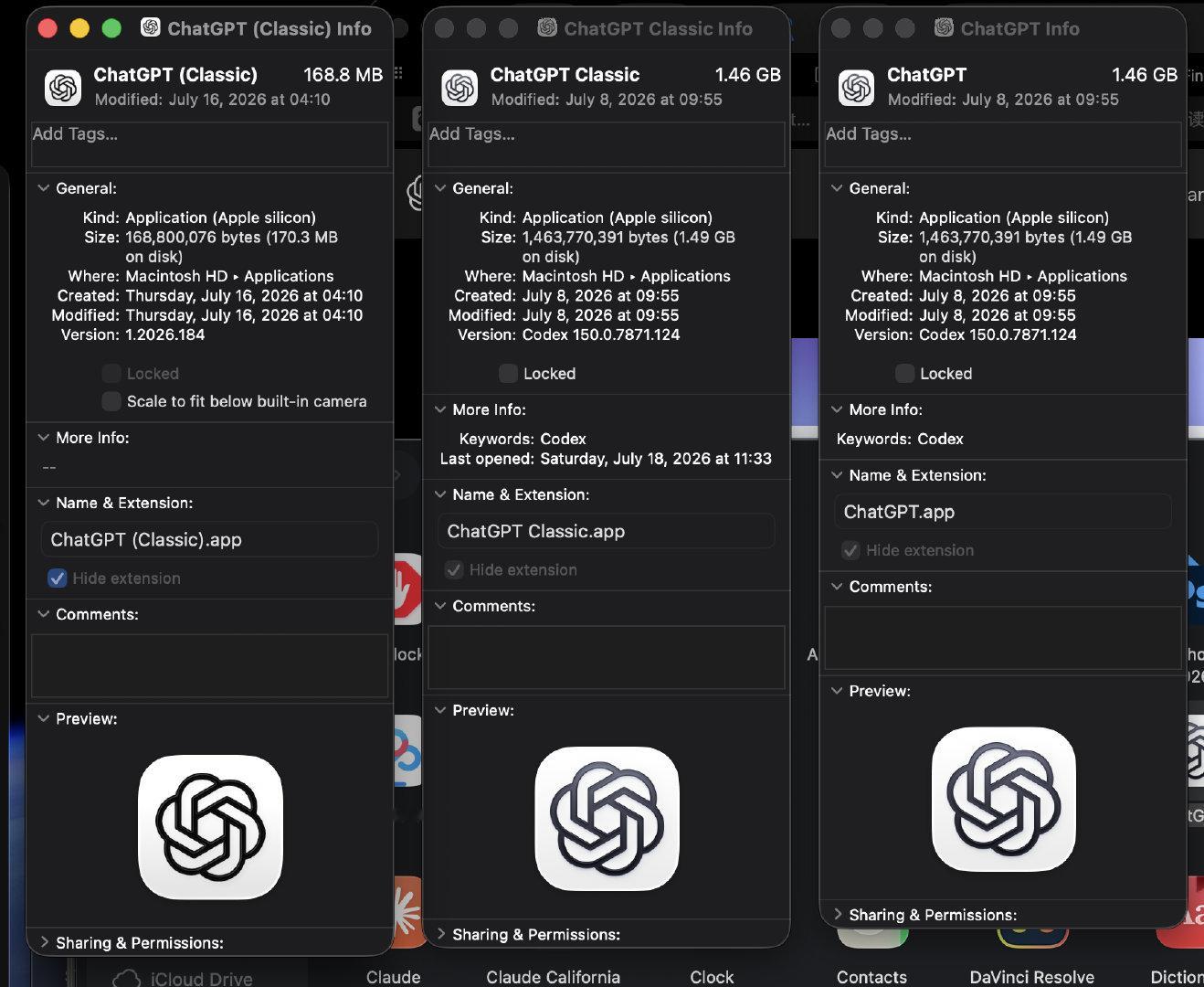1204x987 pixels.
Task: Collapse General section in ChatGPT (Classic) Info
Action: coord(43,188)
